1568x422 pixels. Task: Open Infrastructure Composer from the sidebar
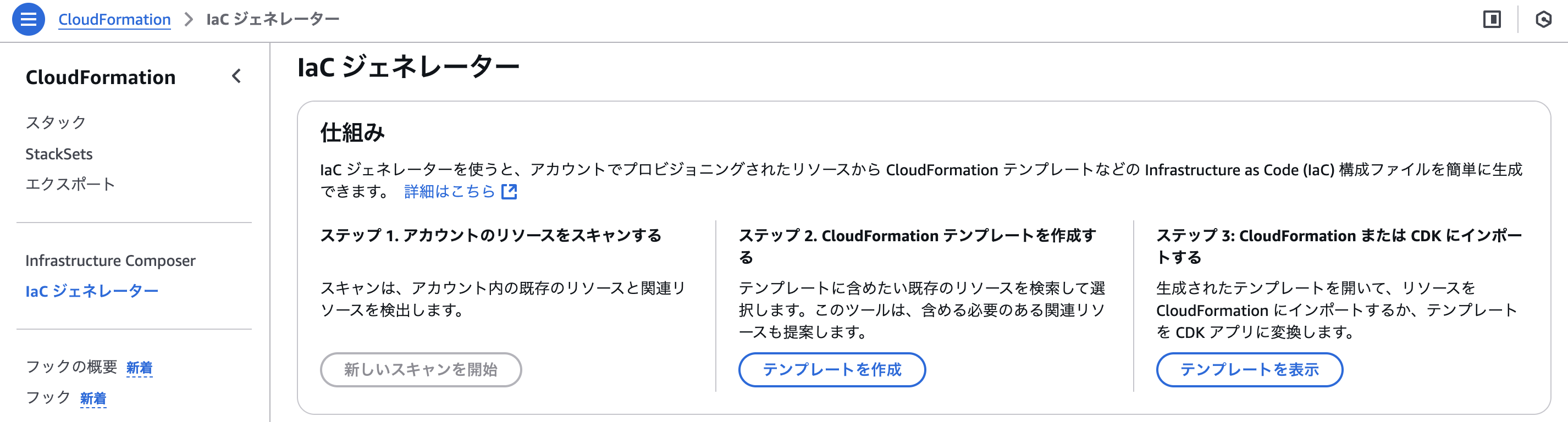(x=110, y=260)
